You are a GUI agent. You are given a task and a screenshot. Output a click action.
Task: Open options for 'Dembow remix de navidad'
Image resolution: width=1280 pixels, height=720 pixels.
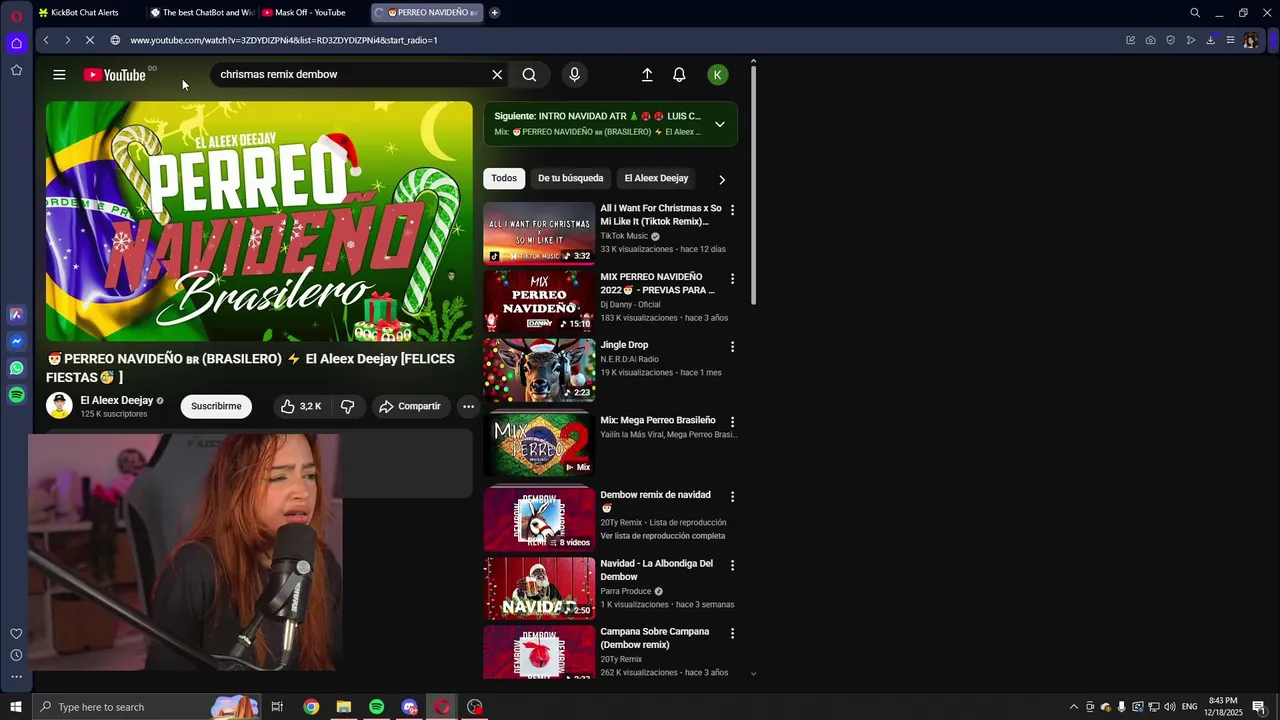(x=732, y=496)
